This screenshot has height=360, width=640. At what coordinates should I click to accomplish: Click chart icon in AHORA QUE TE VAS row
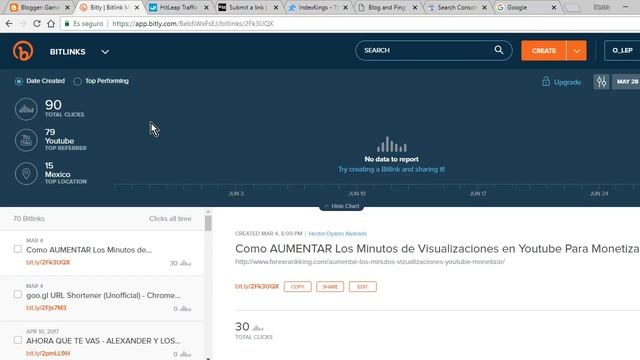186,354
